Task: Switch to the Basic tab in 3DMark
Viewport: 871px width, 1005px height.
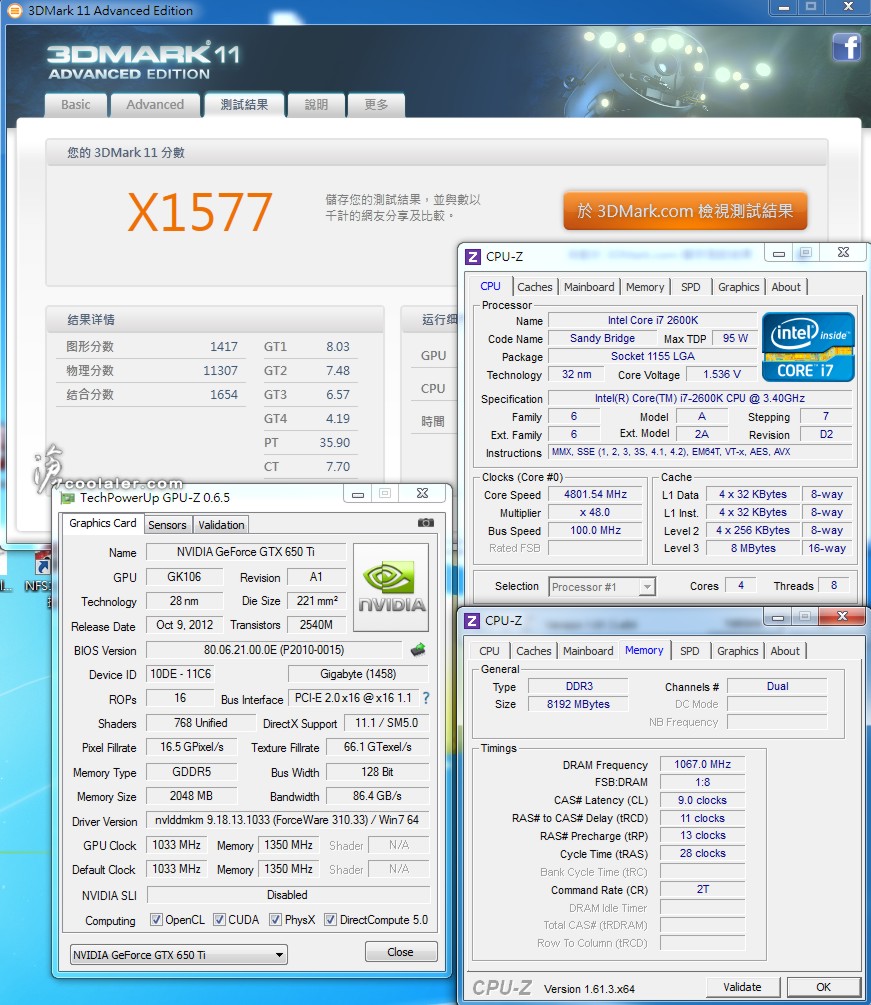Action: [76, 104]
